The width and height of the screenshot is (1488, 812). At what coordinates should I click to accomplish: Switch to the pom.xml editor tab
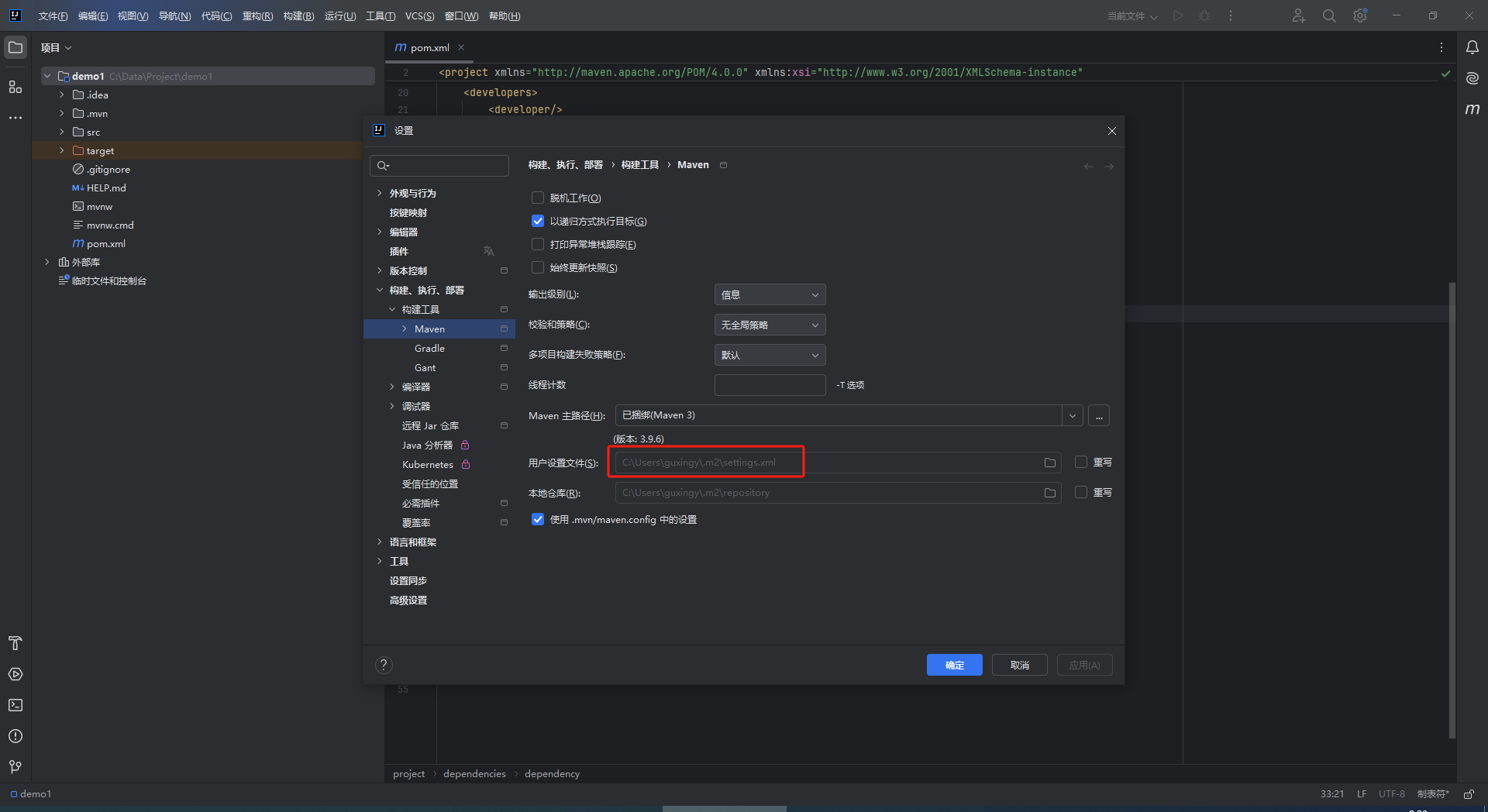(429, 47)
